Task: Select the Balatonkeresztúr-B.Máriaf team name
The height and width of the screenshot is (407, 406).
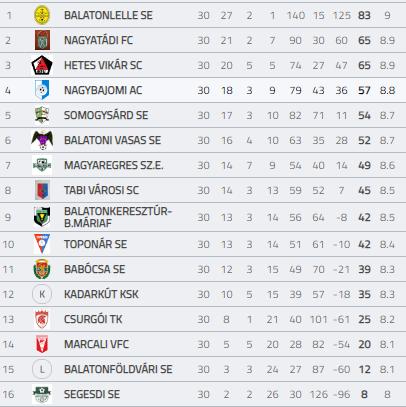Action: (118, 217)
